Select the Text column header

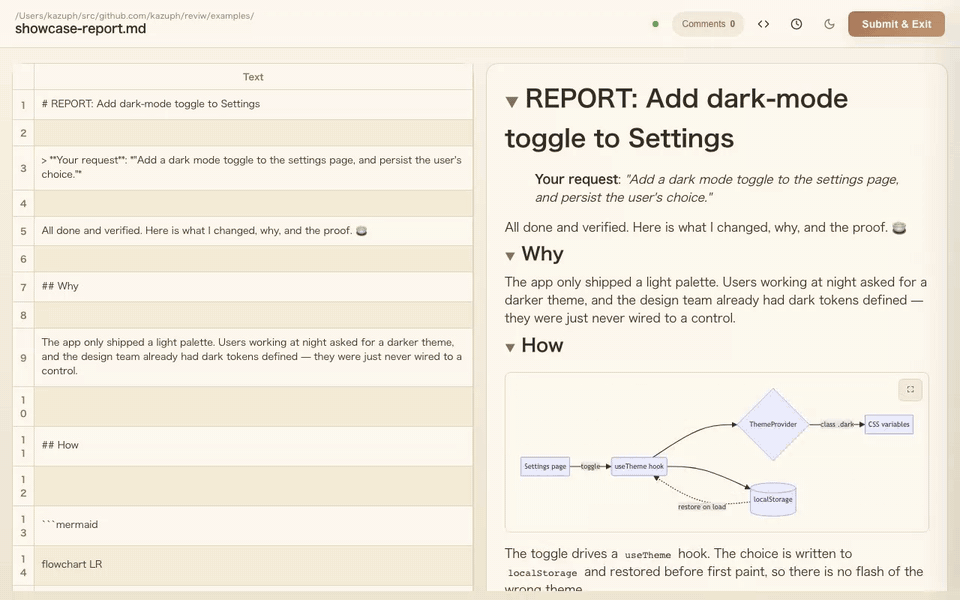click(x=253, y=77)
